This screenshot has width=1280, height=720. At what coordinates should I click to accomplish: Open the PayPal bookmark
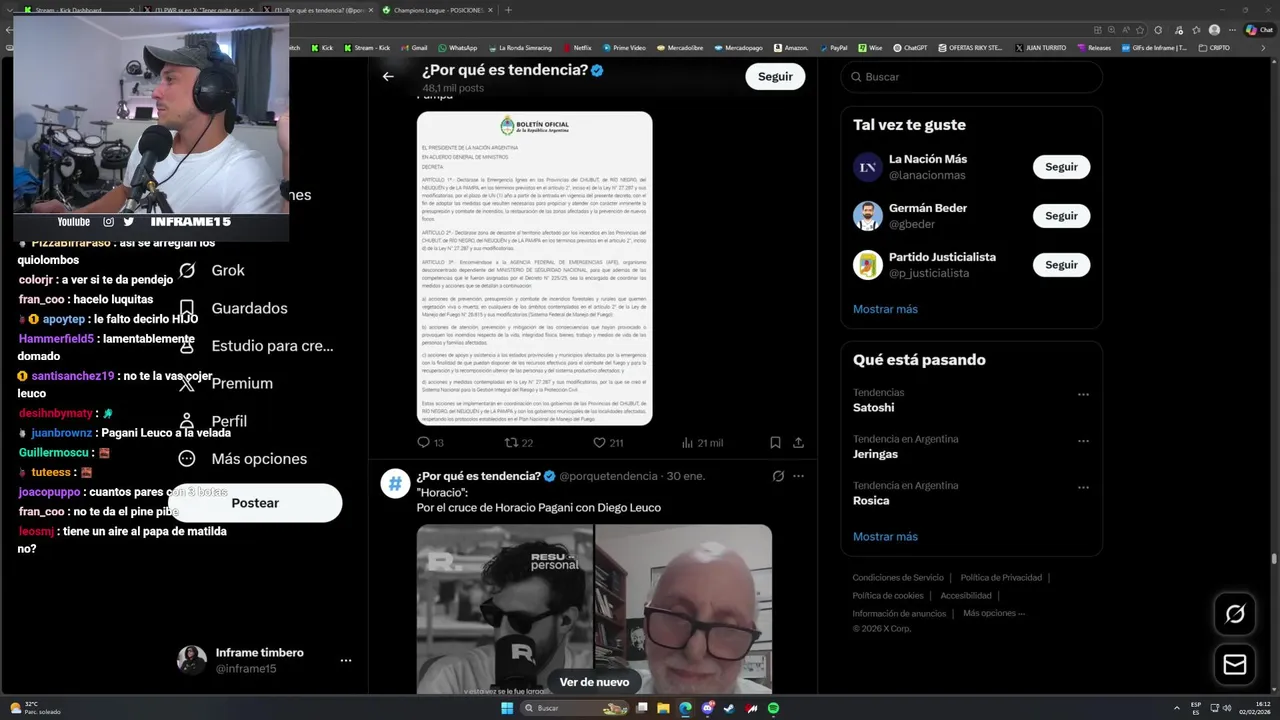[x=832, y=47]
